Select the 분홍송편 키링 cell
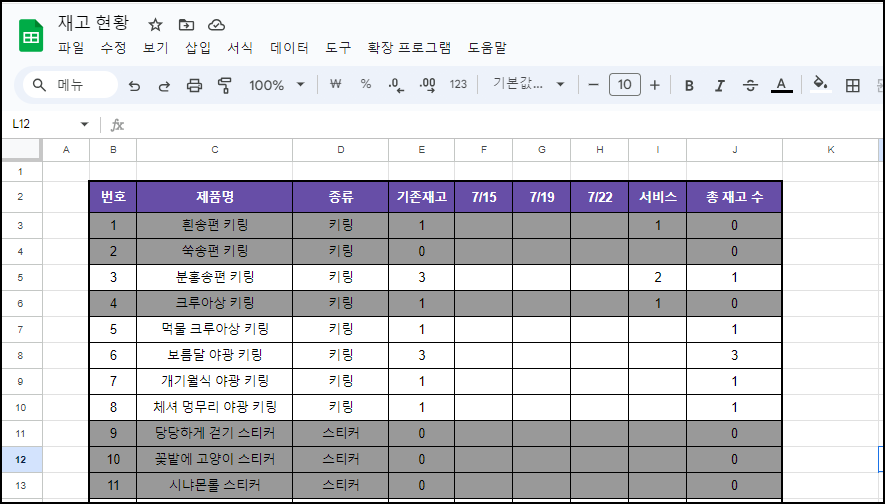 click(x=214, y=278)
